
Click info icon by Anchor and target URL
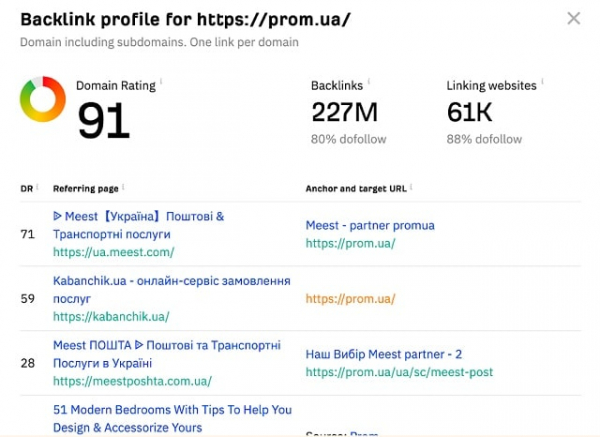click(x=411, y=187)
